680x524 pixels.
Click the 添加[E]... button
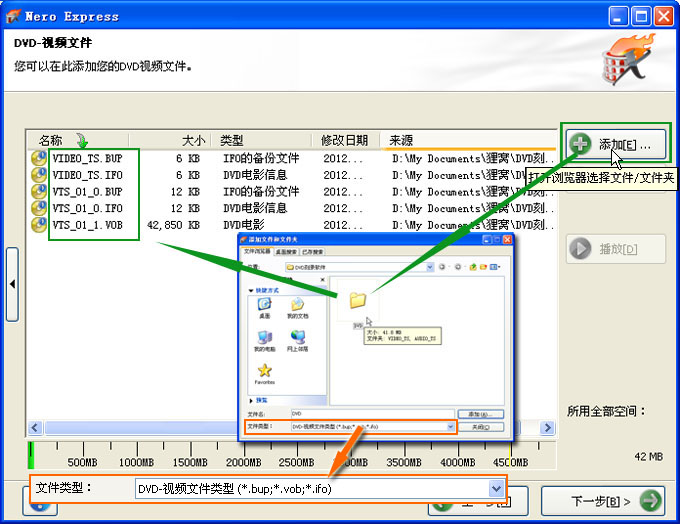(616, 144)
